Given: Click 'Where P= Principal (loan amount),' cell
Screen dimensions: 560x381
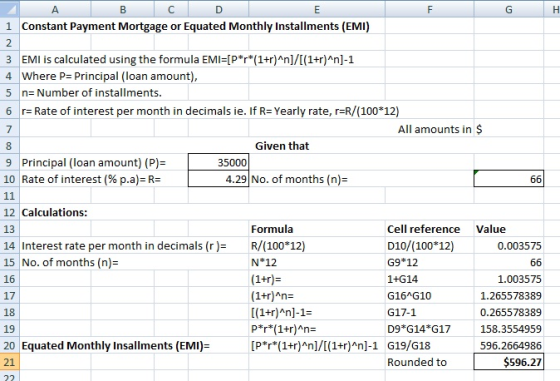Looking at the screenshot, I should [x=109, y=76].
